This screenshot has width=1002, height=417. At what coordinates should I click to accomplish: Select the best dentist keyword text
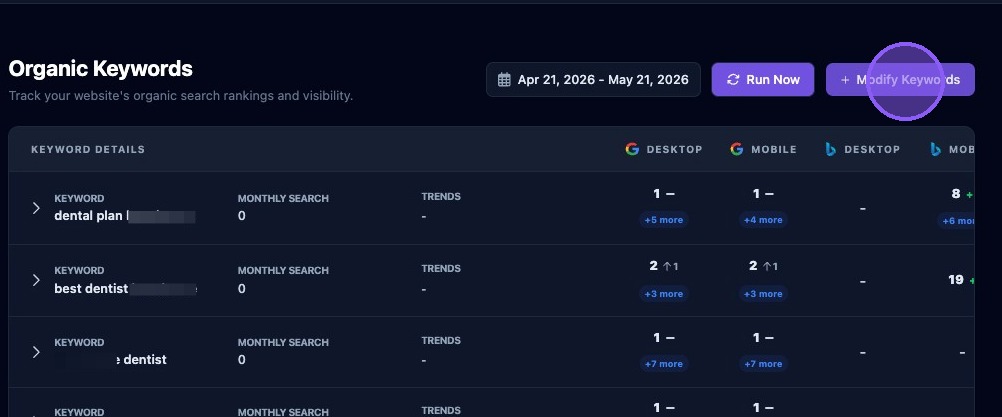click(91, 289)
